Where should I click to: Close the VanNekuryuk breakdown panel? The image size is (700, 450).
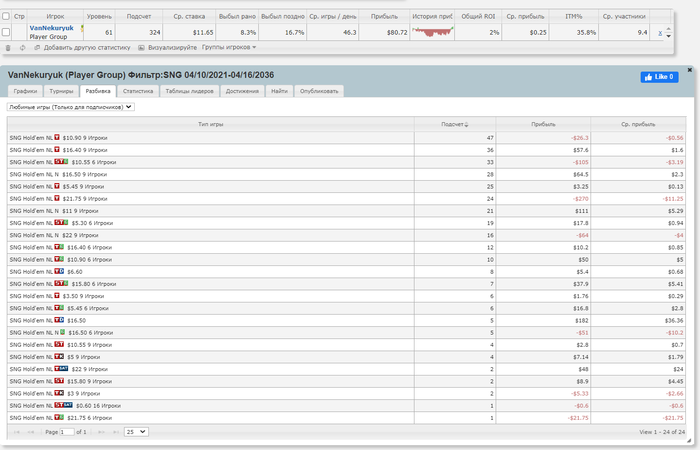pos(689,70)
